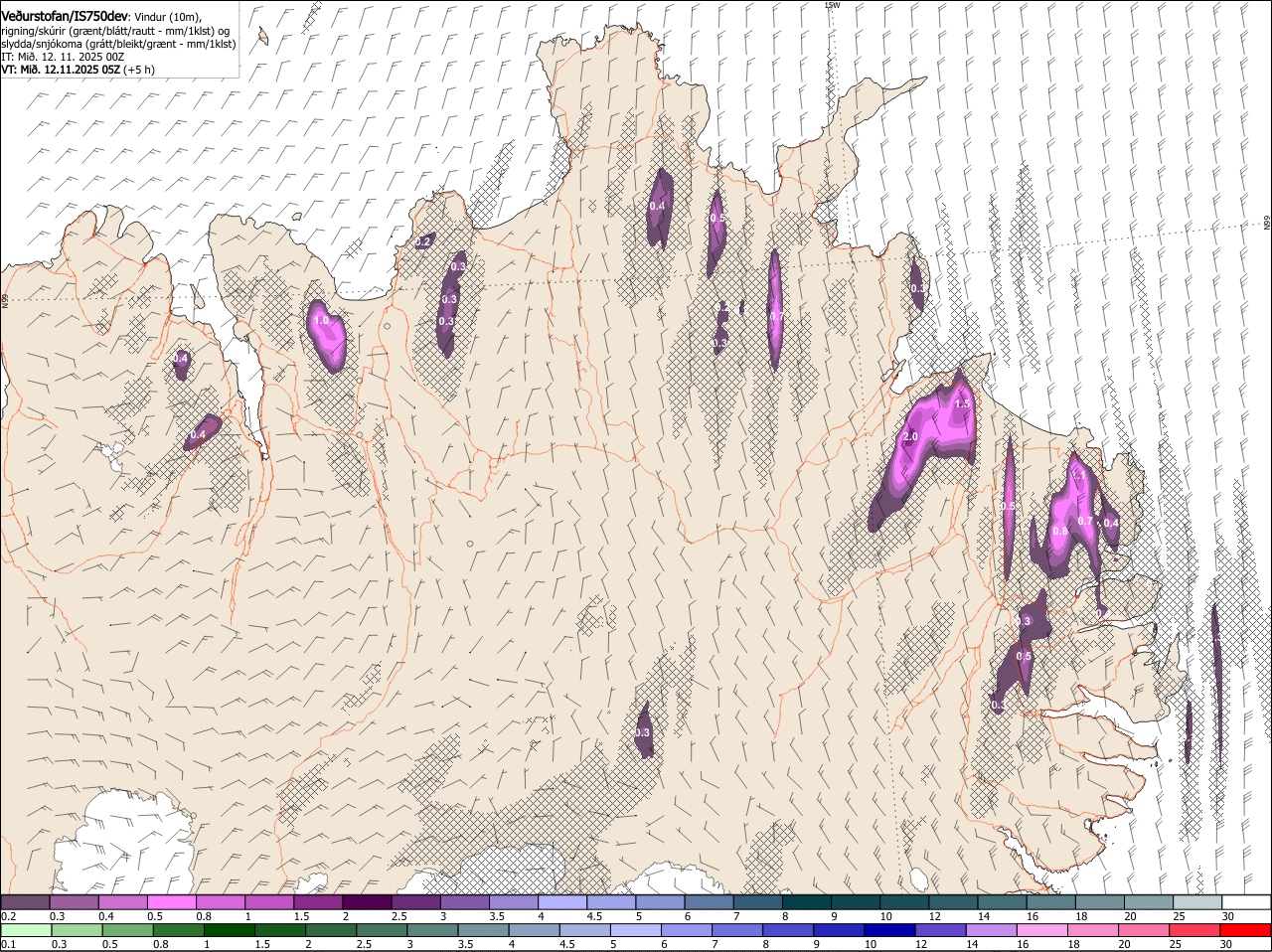
Task: Click the 0.8 precipitation value on the map
Action: [1060, 531]
